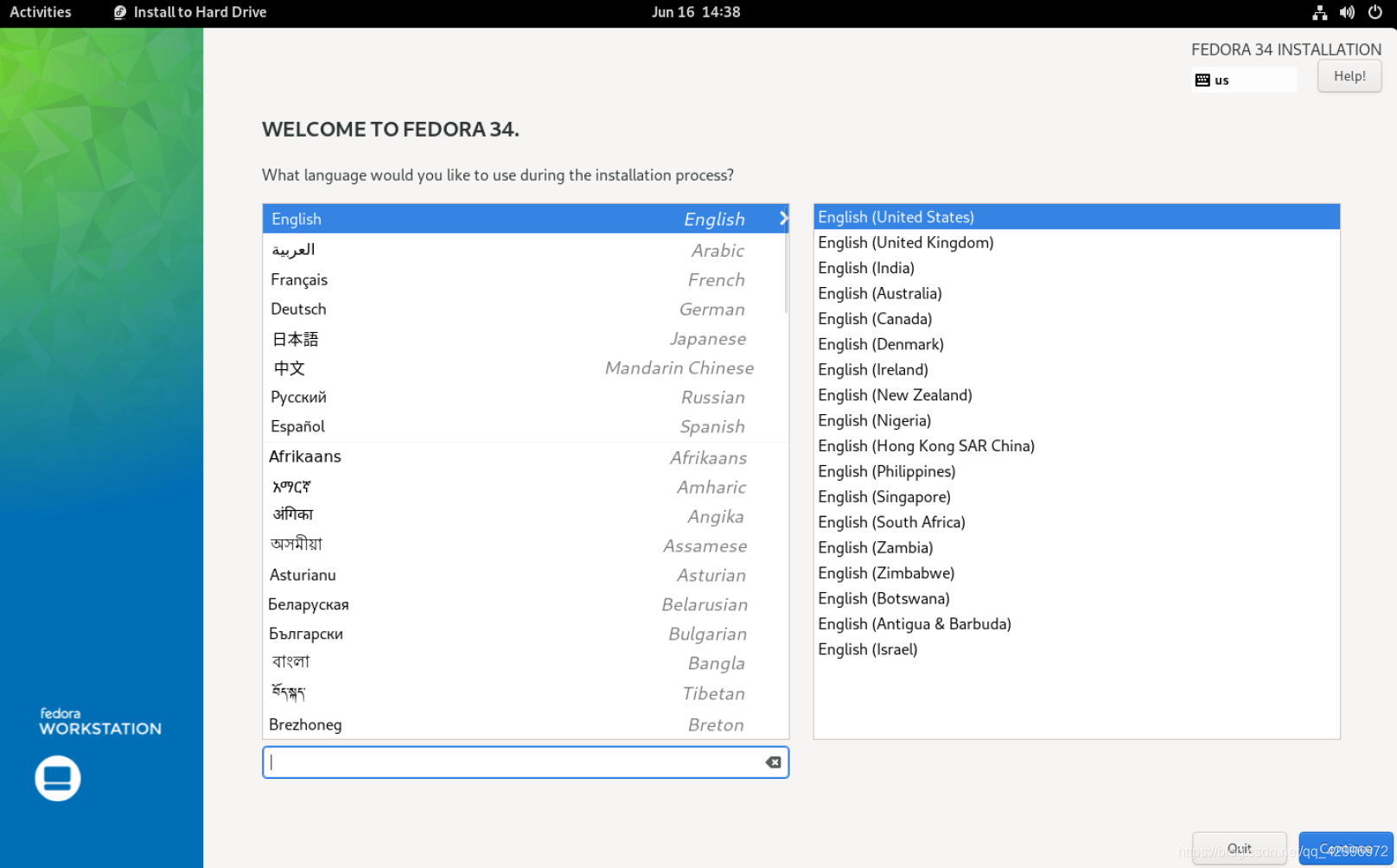Select English (Nigeria) locale
Screen dimensions: 1397x868
pos(1076,420)
